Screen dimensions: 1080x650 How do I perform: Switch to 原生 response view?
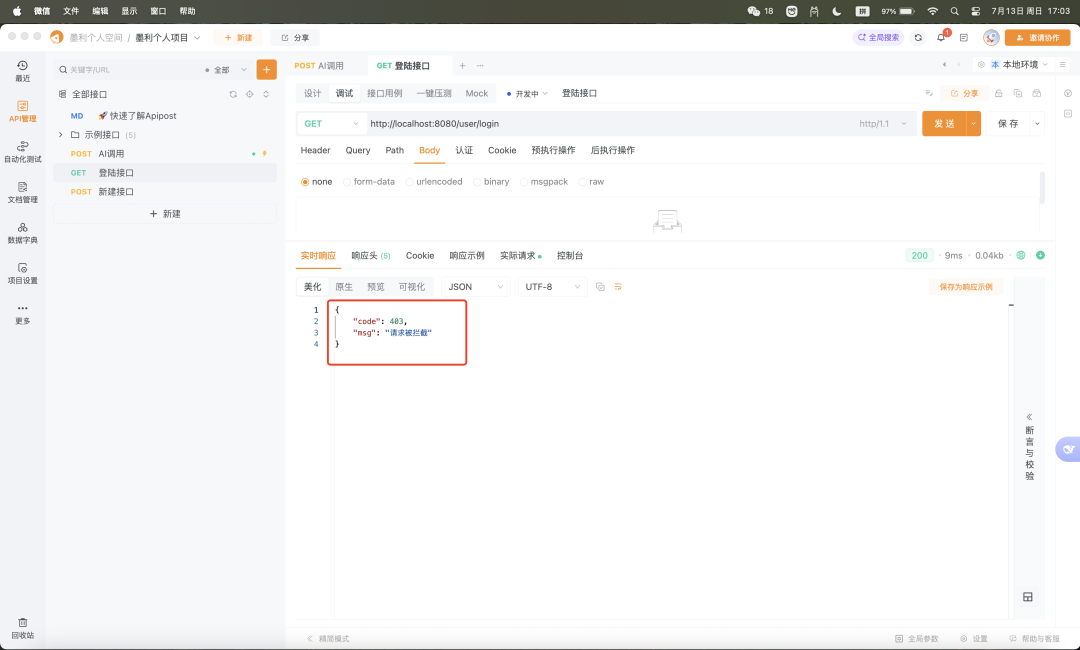click(344, 286)
